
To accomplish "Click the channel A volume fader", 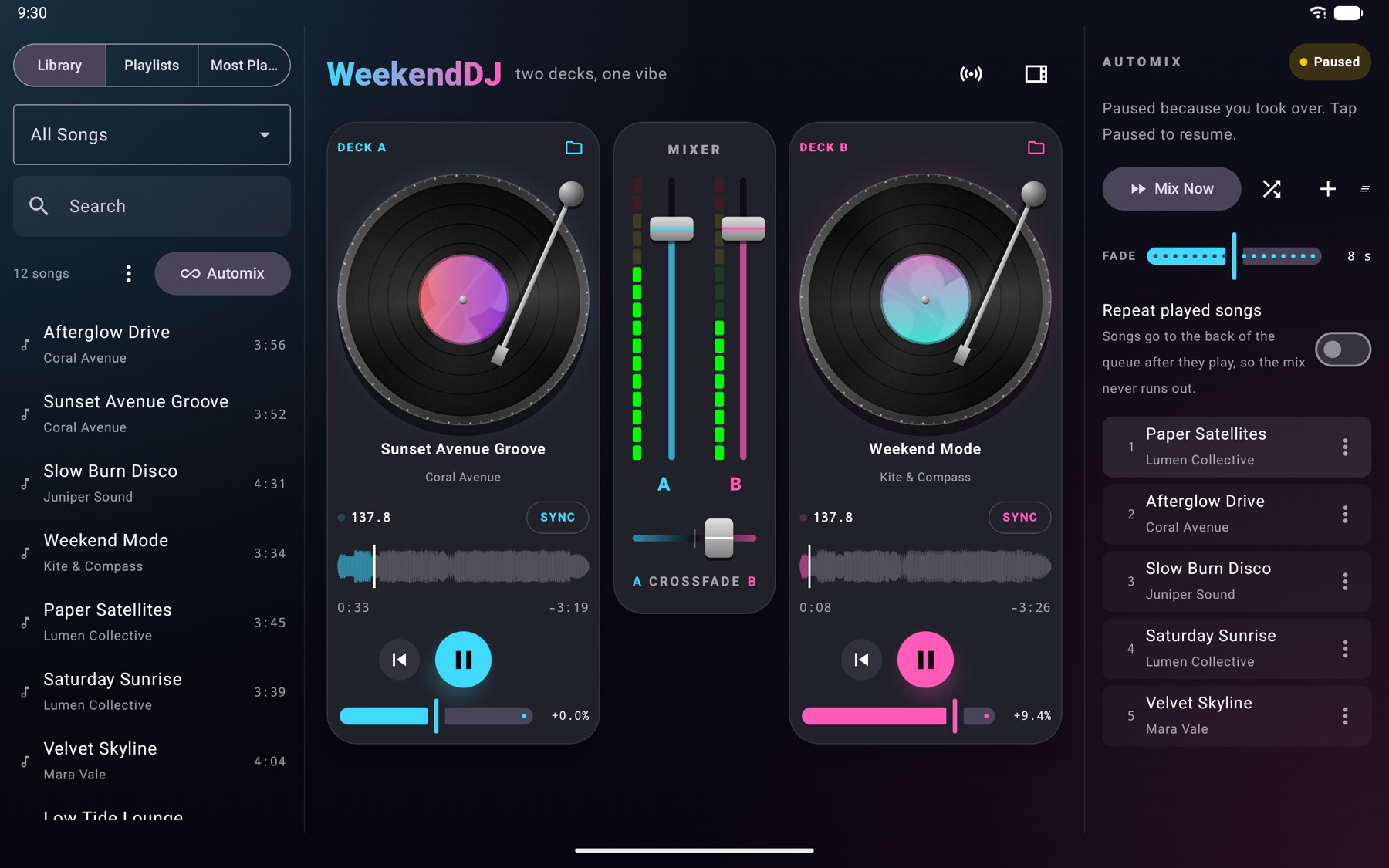I will pyautogui.click(x=671, y=228).
